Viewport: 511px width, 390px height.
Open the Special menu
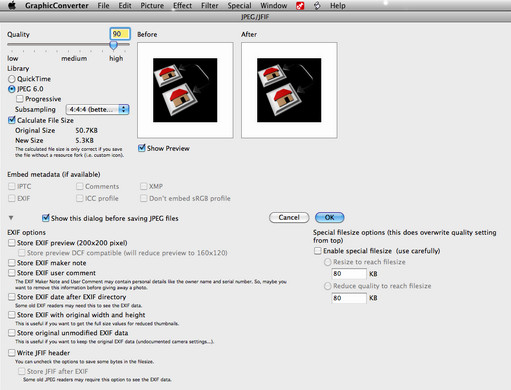pyautogui.click(x=239, y=6)
